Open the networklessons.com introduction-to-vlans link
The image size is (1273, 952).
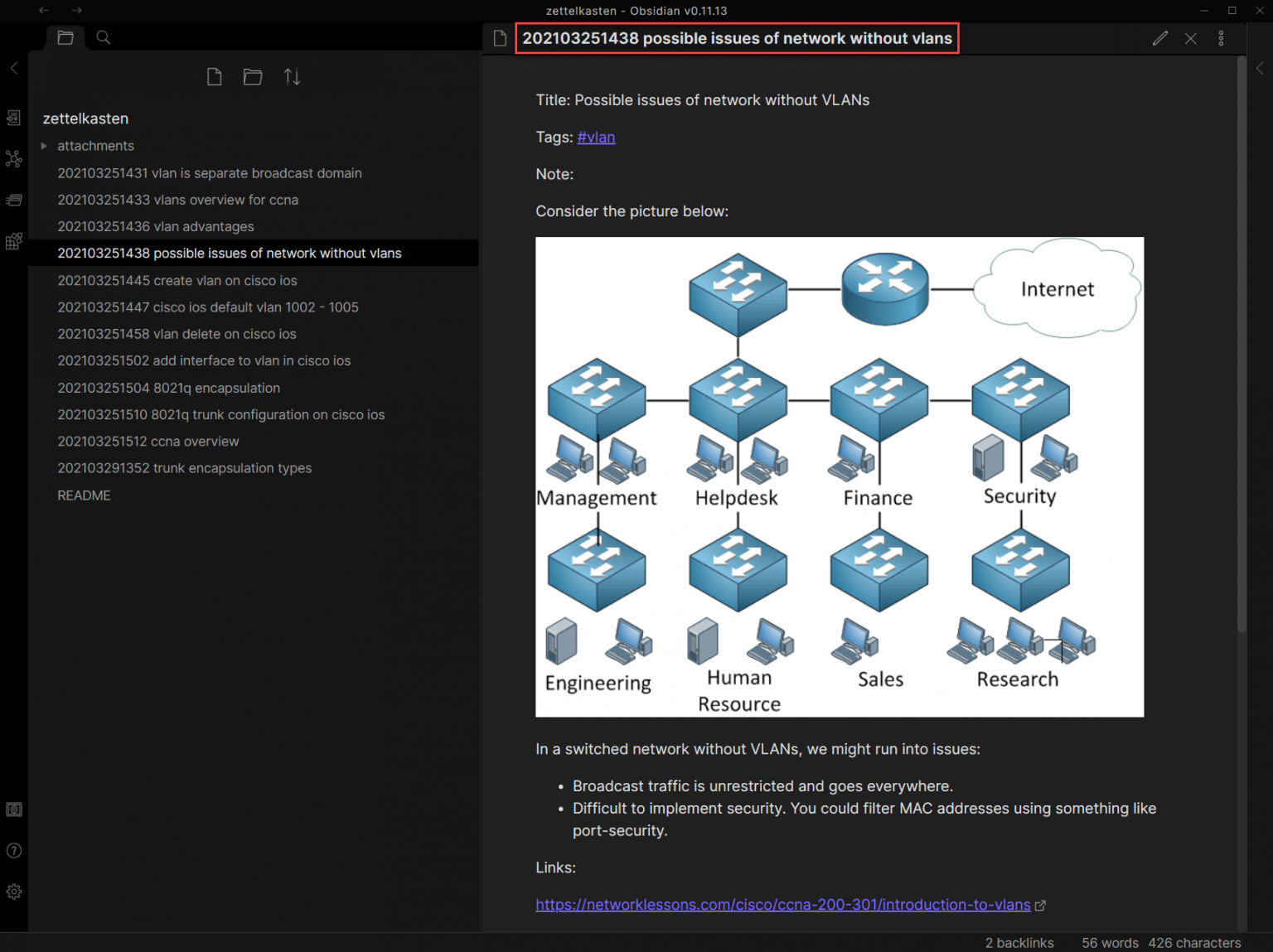coord(782,905)
